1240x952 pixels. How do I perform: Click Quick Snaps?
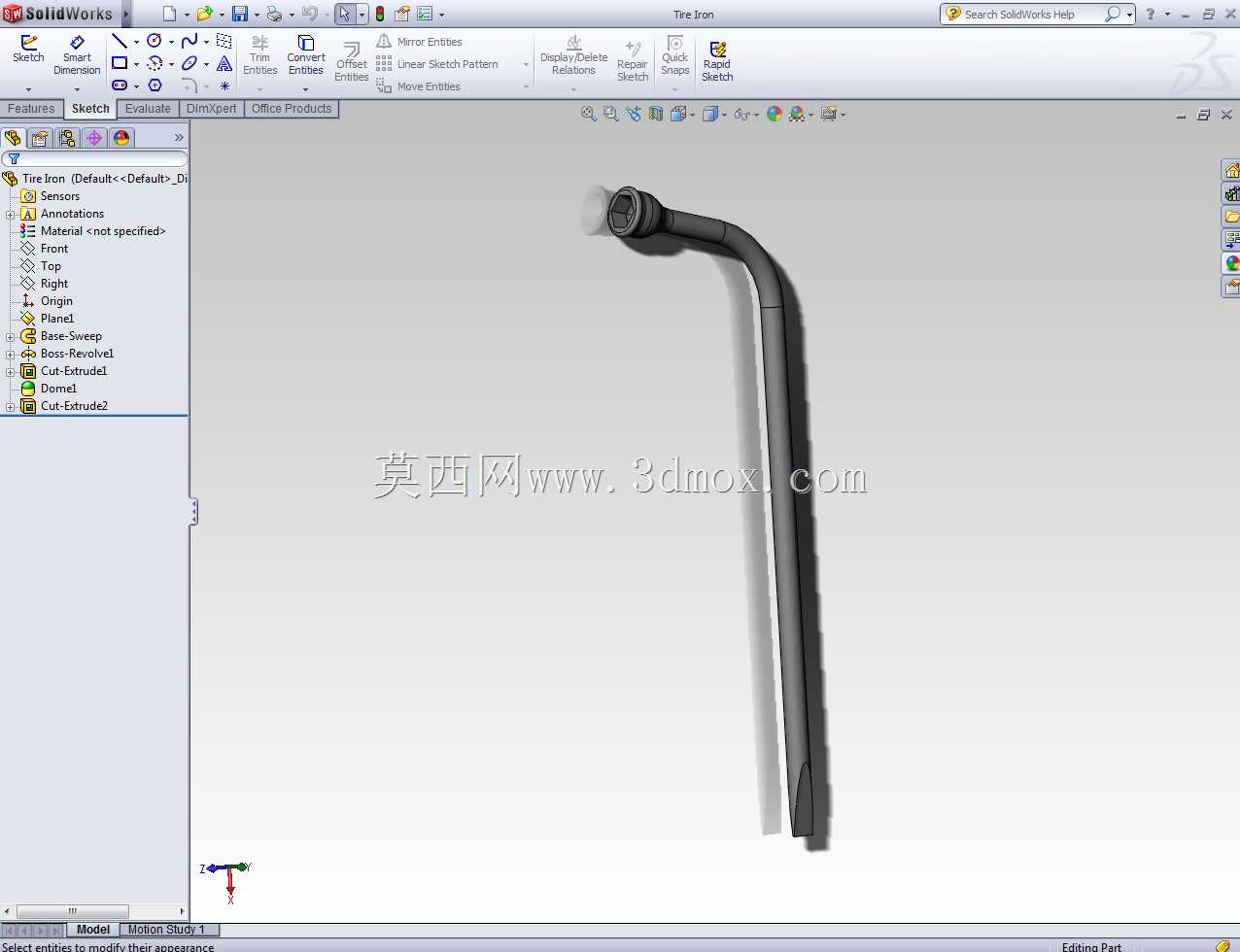click(x=674, y=55)
